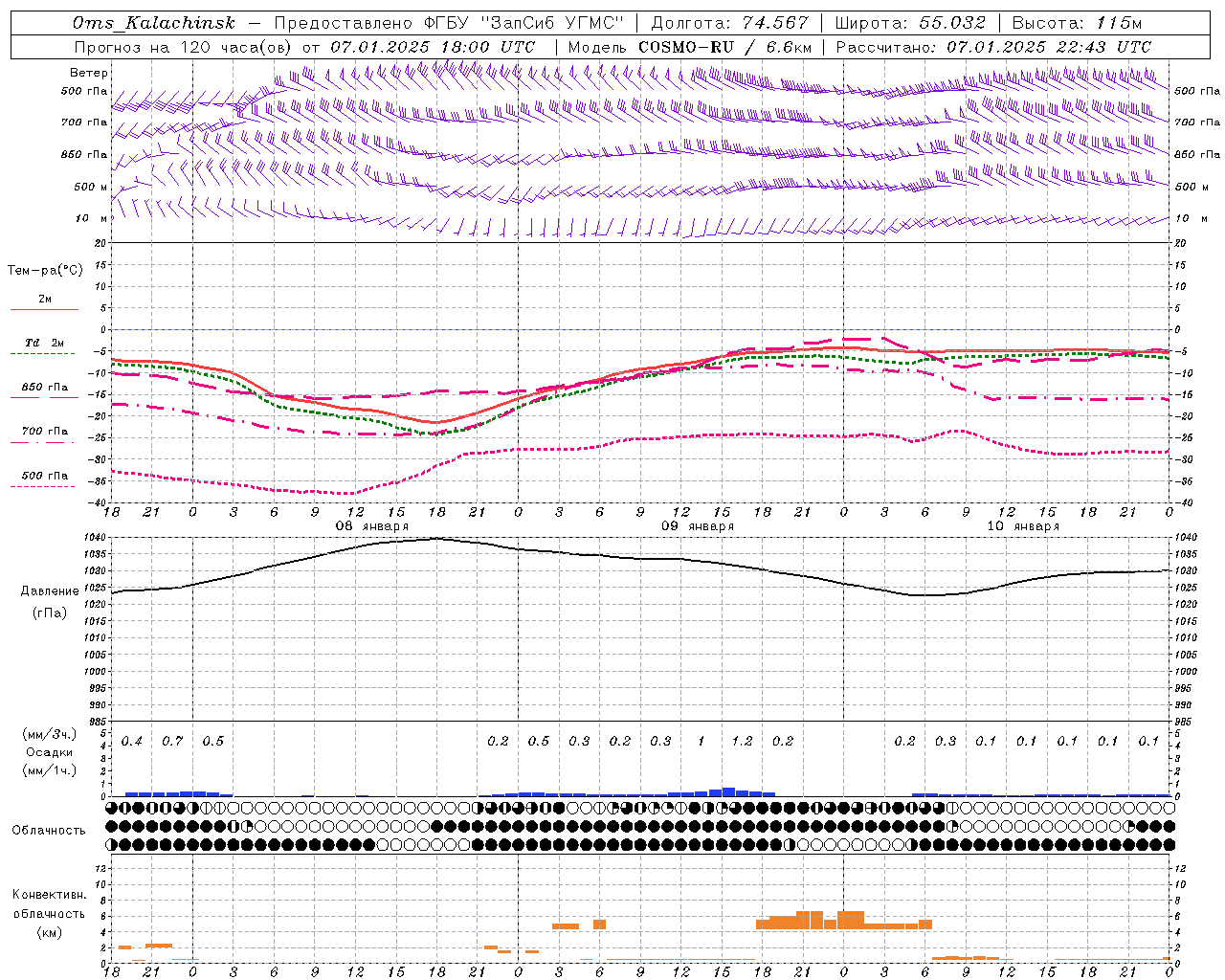1225x980 pixels.
Task: Click the forecast start 07.01.2025 18:00 UTC
Action: 433,47
